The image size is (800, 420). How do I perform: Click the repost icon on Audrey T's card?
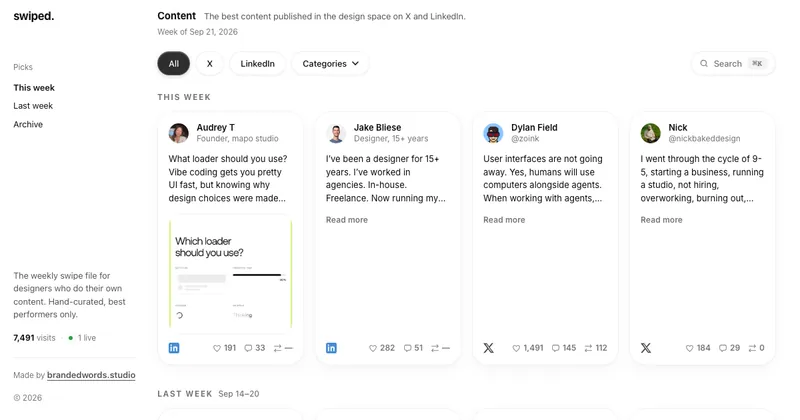pyautogui.click(x=278, y=348)
